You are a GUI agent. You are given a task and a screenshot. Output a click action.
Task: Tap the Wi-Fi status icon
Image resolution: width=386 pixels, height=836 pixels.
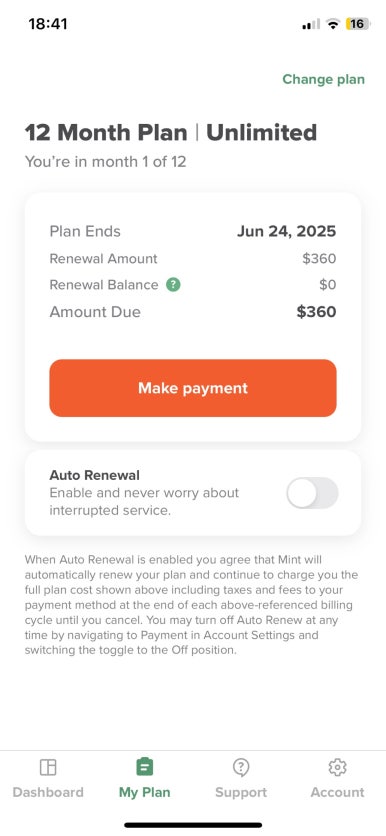coord(333,24)
